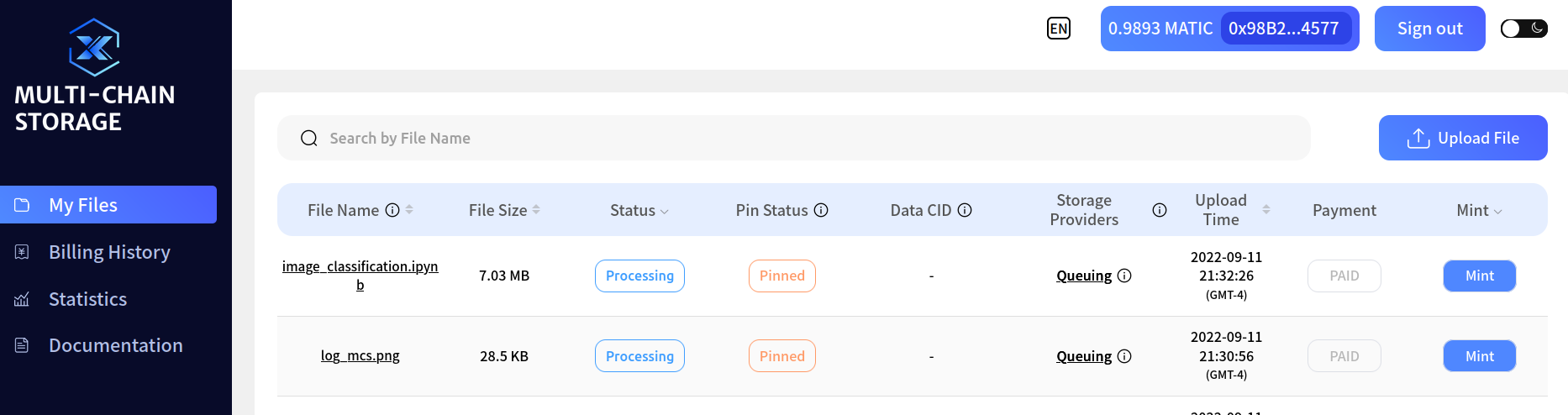1568x415 pixels.
Task: Click the Pin Status info icon
Action: pyautogui.click(x=821, y=210)
